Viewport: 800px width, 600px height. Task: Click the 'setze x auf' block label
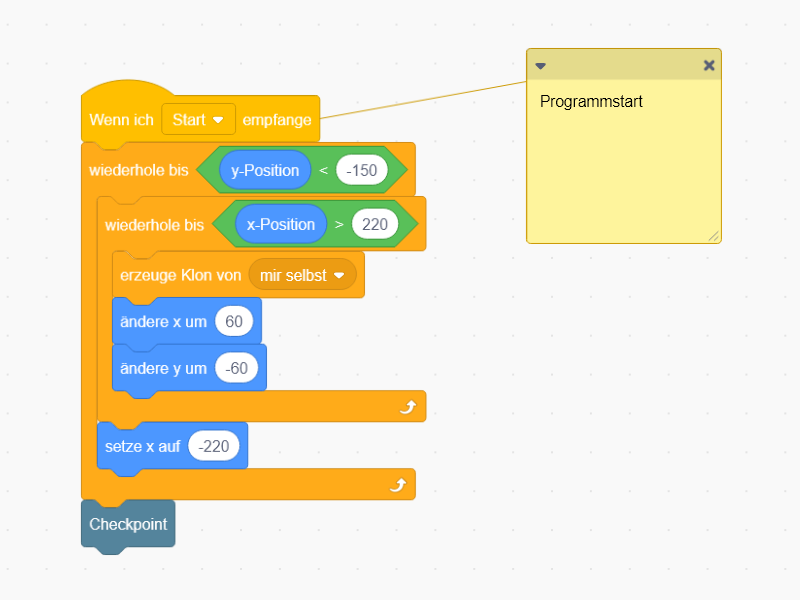pyautogui.click(x=142, y=446)
